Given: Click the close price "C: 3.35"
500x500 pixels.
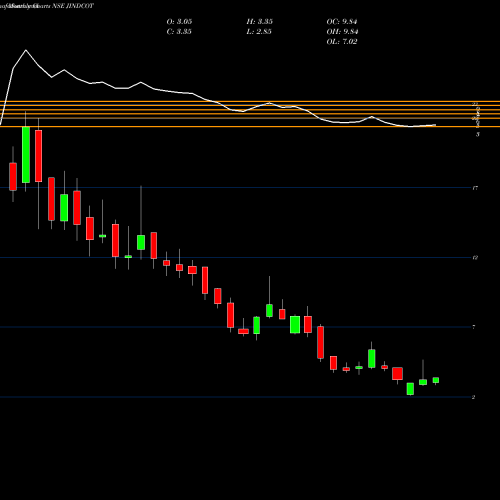Looking at the screenshot, I should [x=179, y=32].
